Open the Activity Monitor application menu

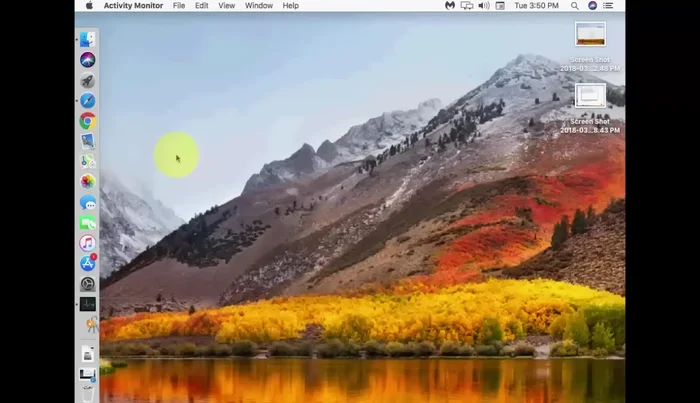(133, 6)
